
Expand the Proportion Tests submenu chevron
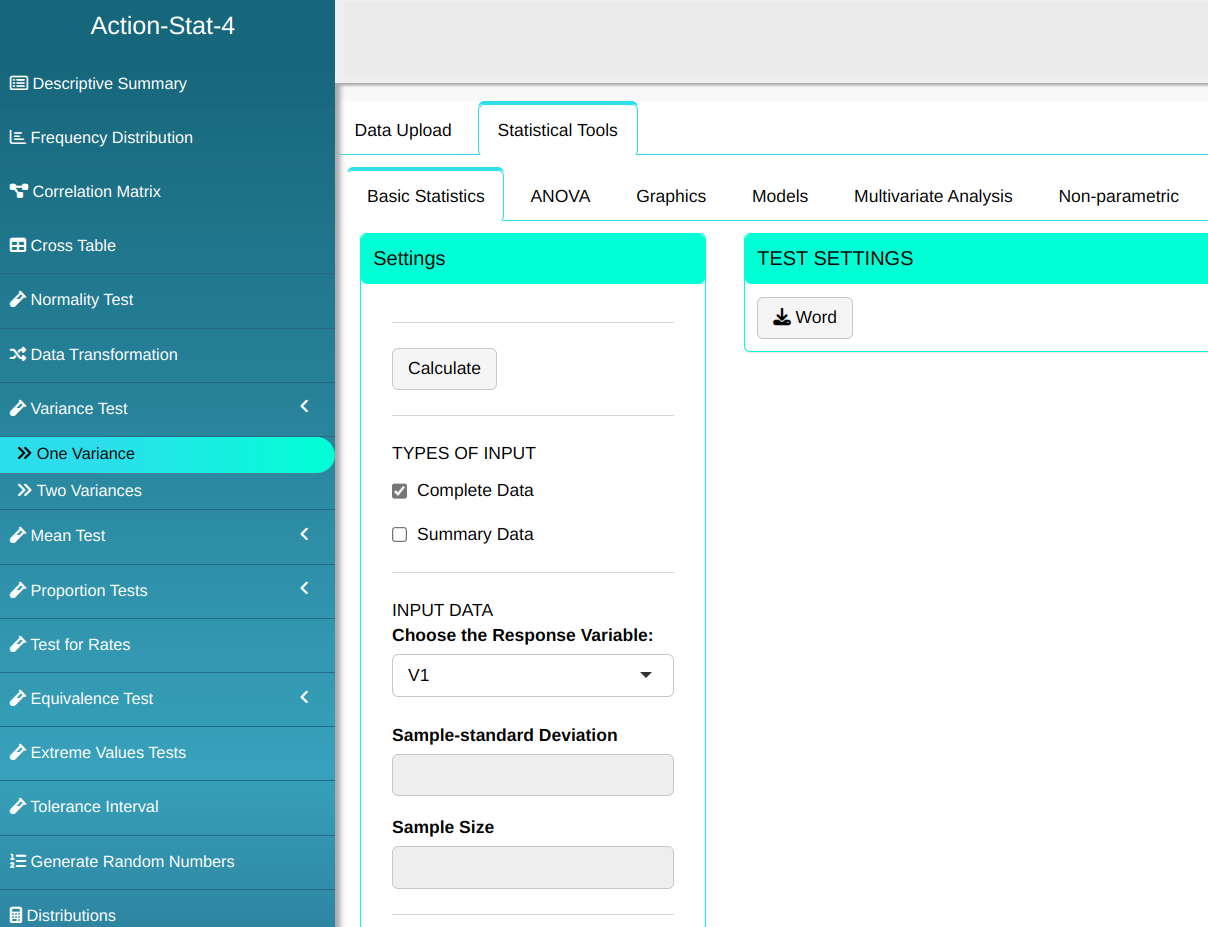tap(305, 588)
